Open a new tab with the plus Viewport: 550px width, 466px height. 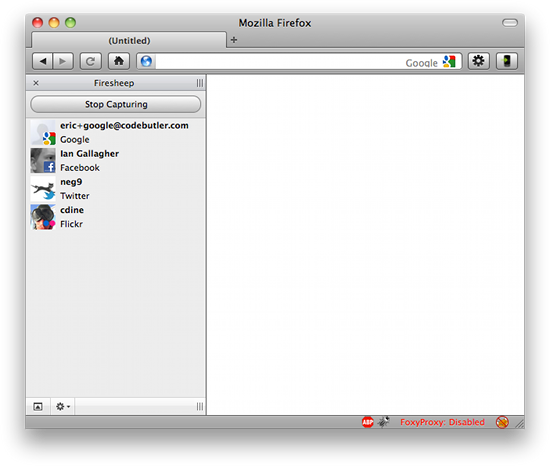click(234, 40)
